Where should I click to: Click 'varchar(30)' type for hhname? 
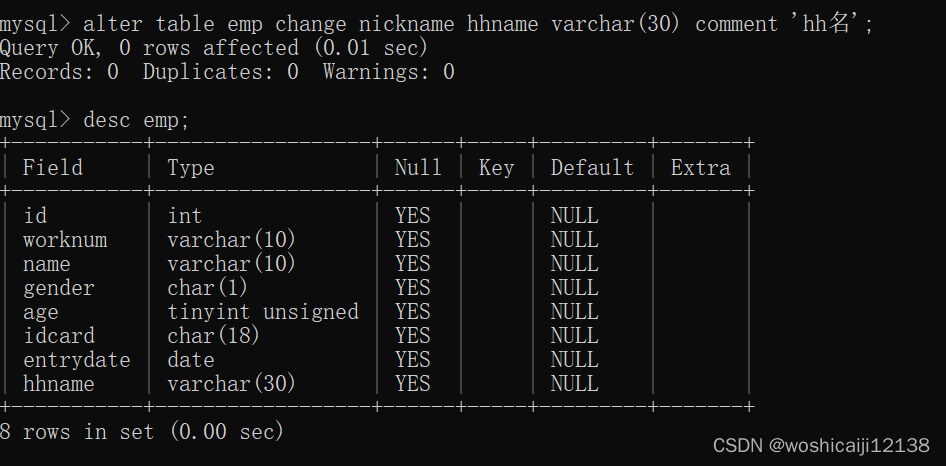click(x=232, y=384)
